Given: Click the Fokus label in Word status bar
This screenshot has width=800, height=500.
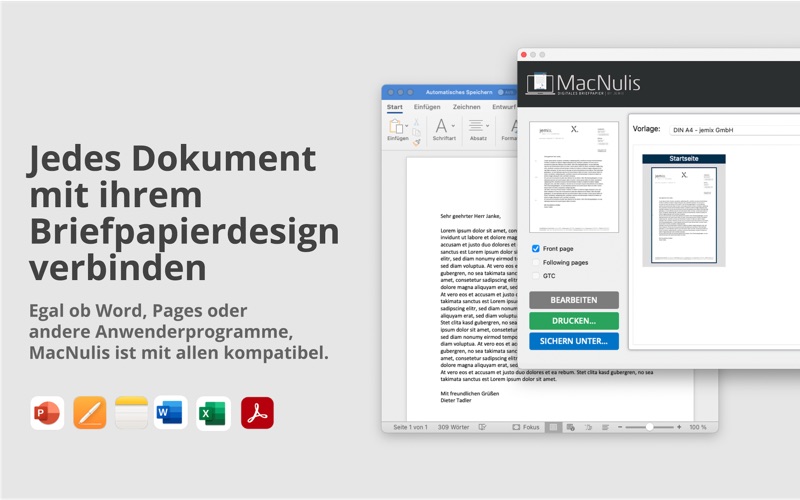Looking at the screenshot, I should click(x=531, y=427).
